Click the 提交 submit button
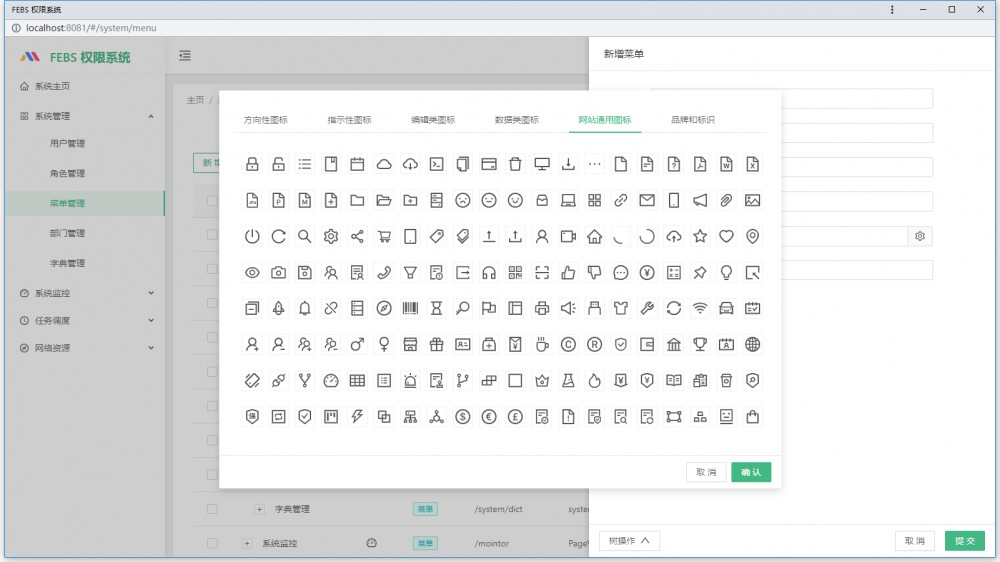This screenshot has width=1000, height=562. click(x=964, y=540)
